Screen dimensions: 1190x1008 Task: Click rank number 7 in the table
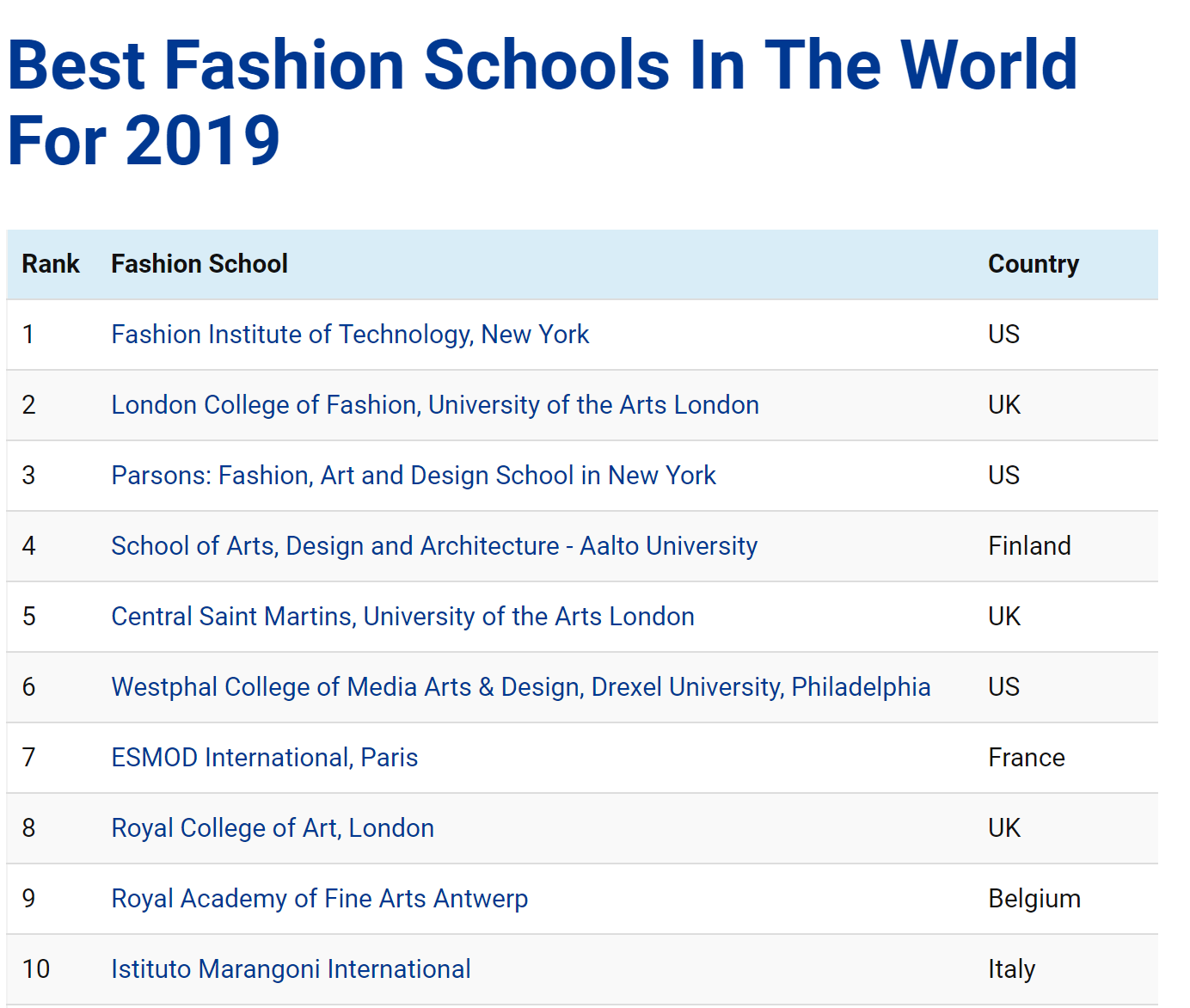click(x=29, y=758)
